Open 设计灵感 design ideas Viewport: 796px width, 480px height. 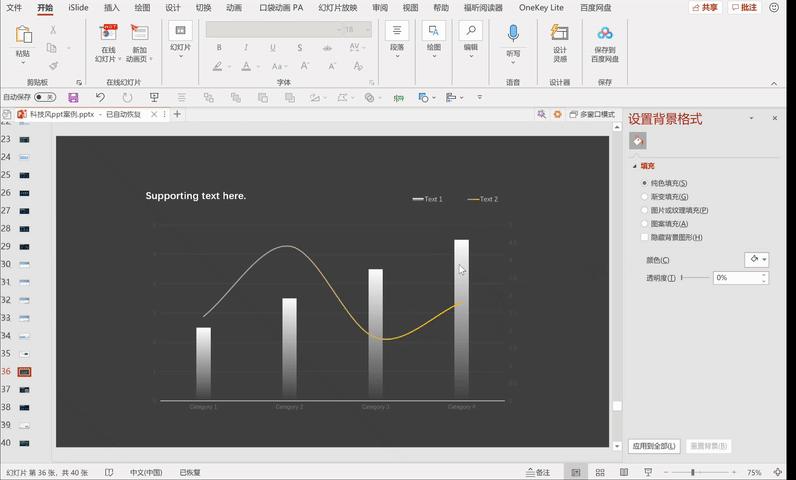(559, 32)
